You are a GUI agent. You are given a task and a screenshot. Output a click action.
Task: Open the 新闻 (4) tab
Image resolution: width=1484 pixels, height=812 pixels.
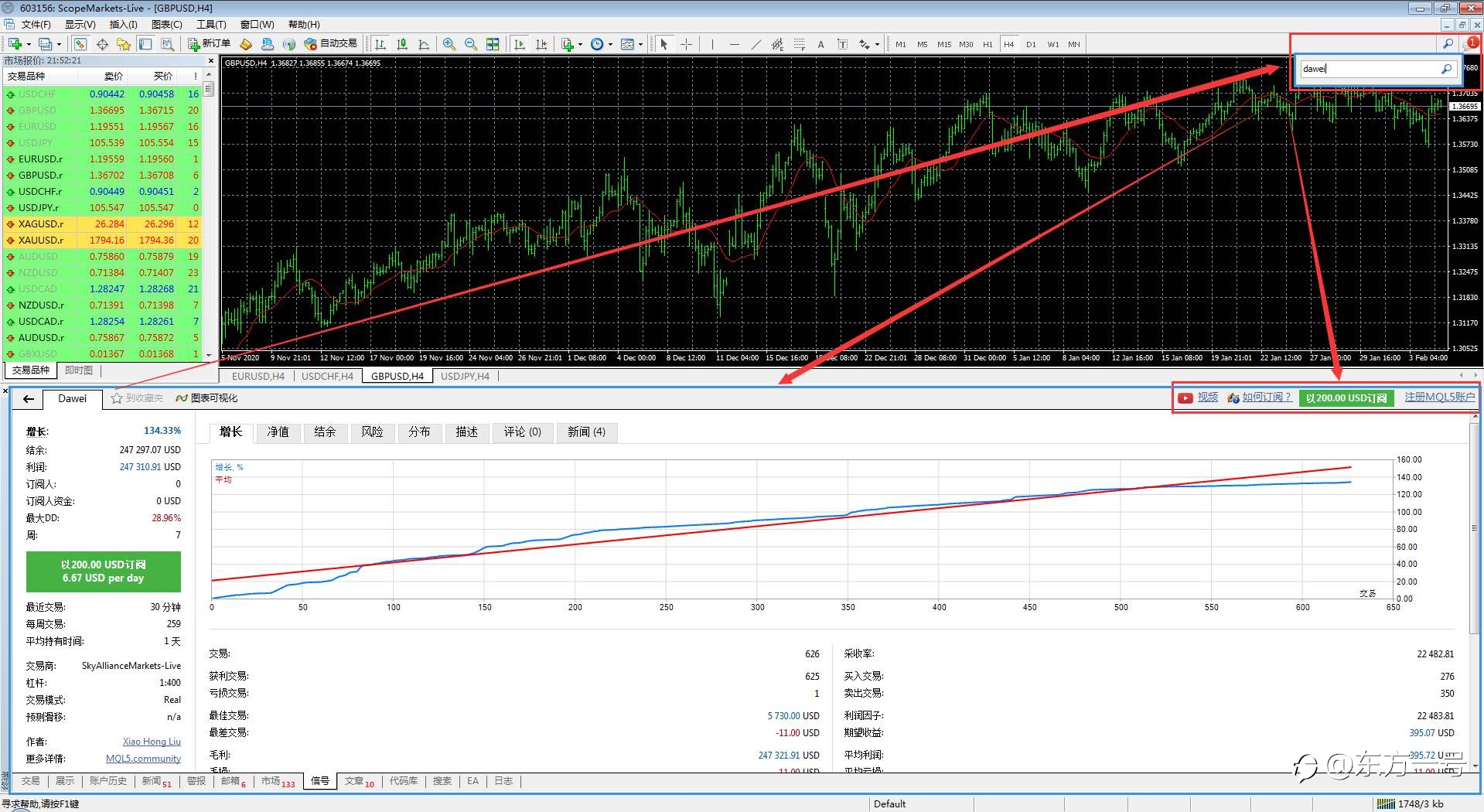(x=586, y=432)
